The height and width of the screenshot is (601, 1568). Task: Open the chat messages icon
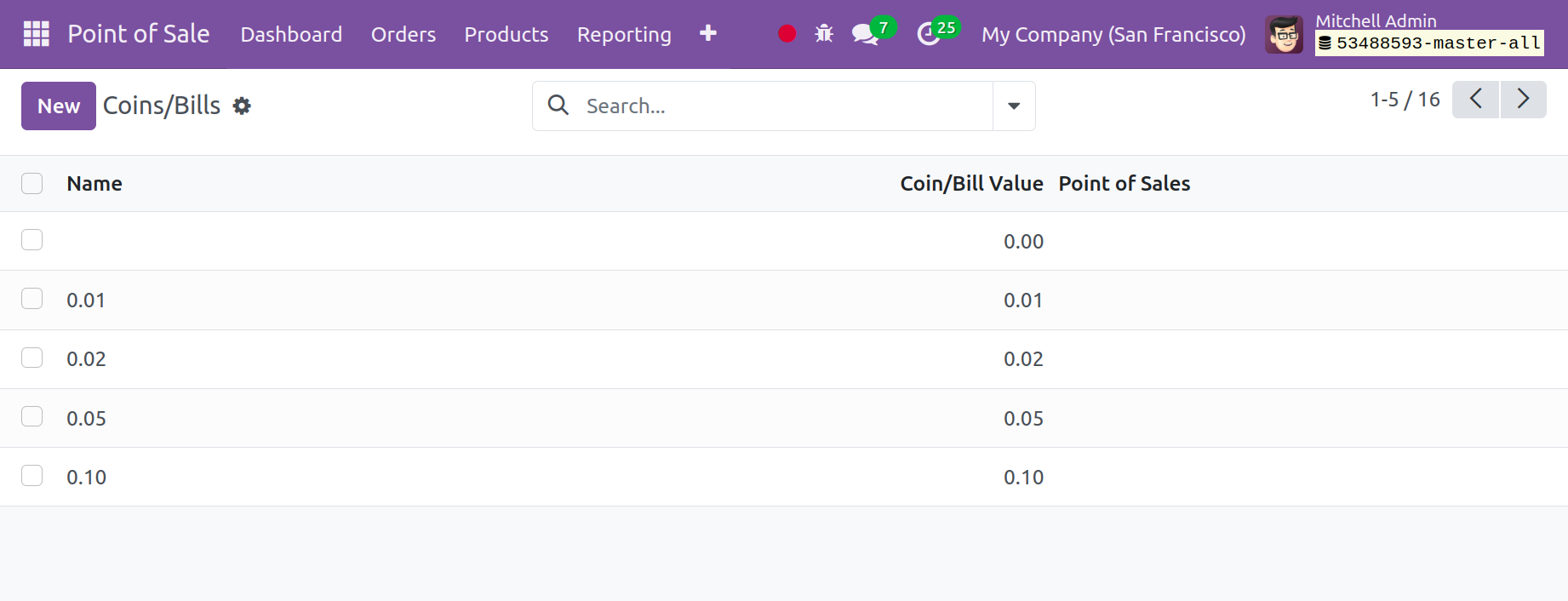(x=865, y=34)
